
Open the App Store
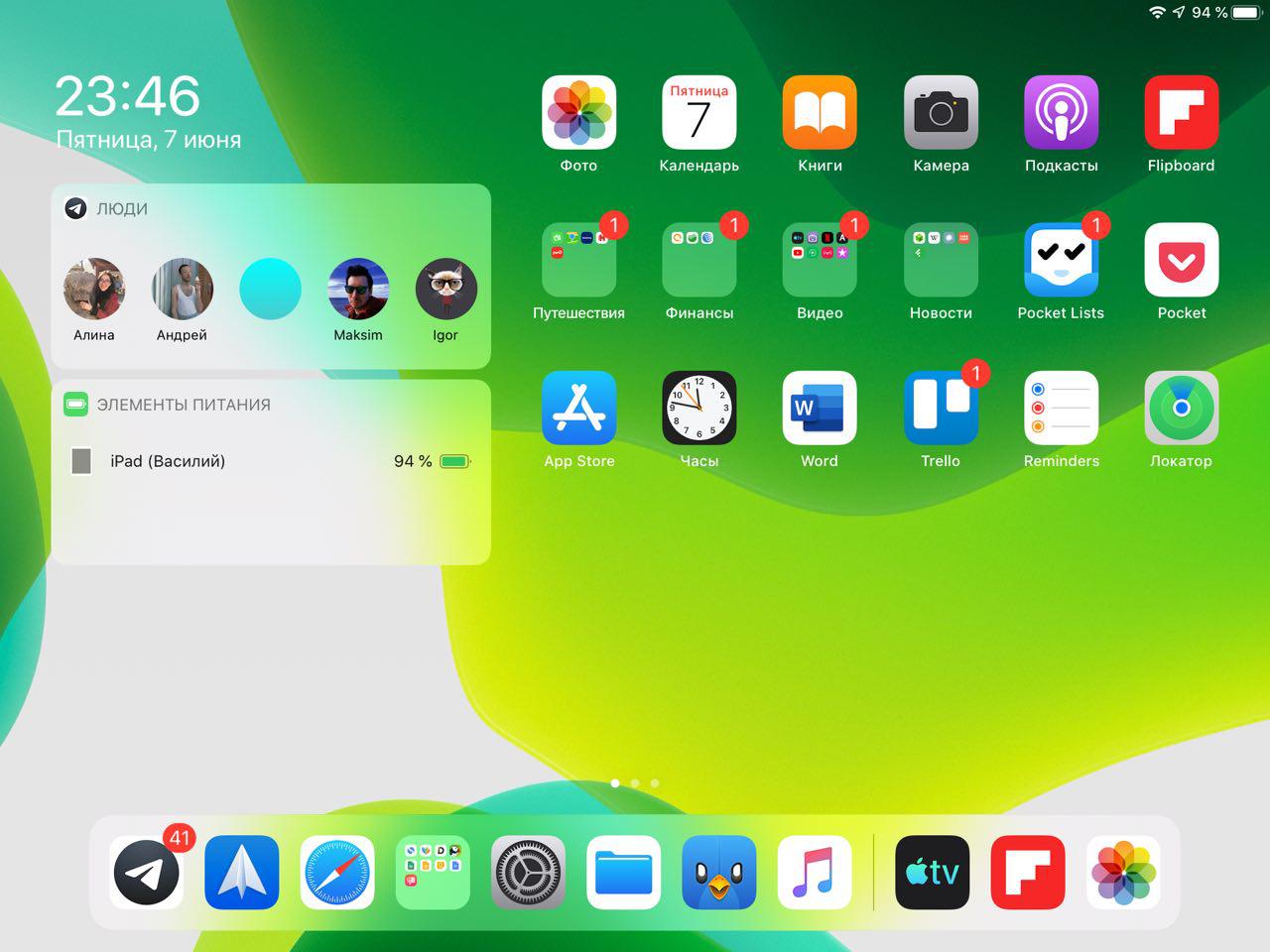578,408
